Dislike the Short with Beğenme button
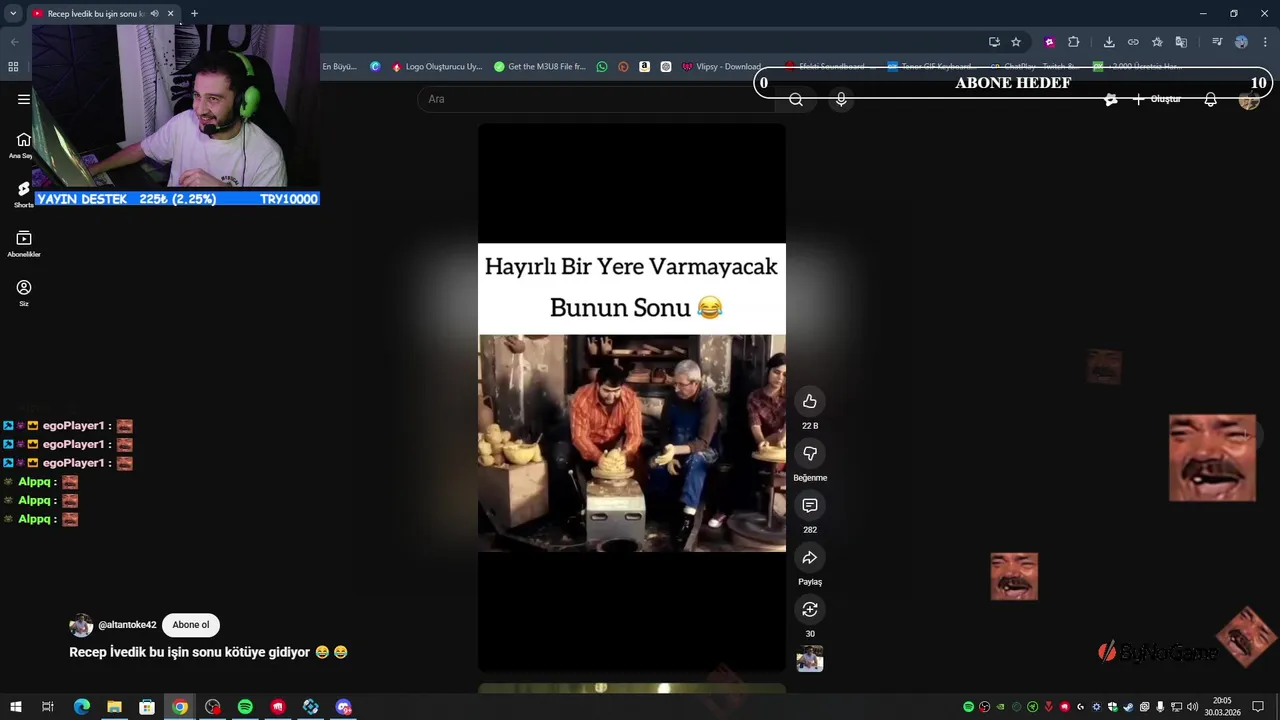Screen dimensions: 1280x720 [810, 453]
